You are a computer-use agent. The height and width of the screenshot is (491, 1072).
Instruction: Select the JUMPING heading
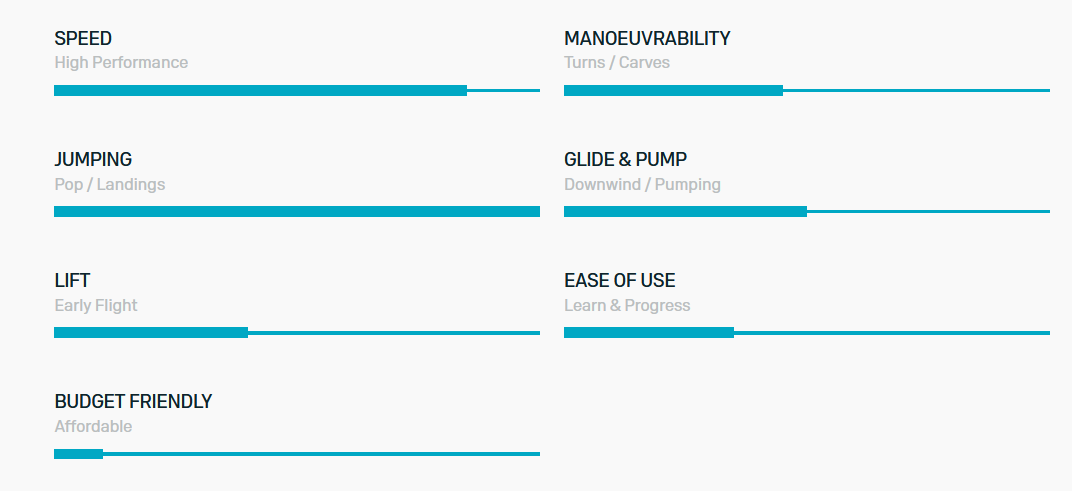pos(93,159)
